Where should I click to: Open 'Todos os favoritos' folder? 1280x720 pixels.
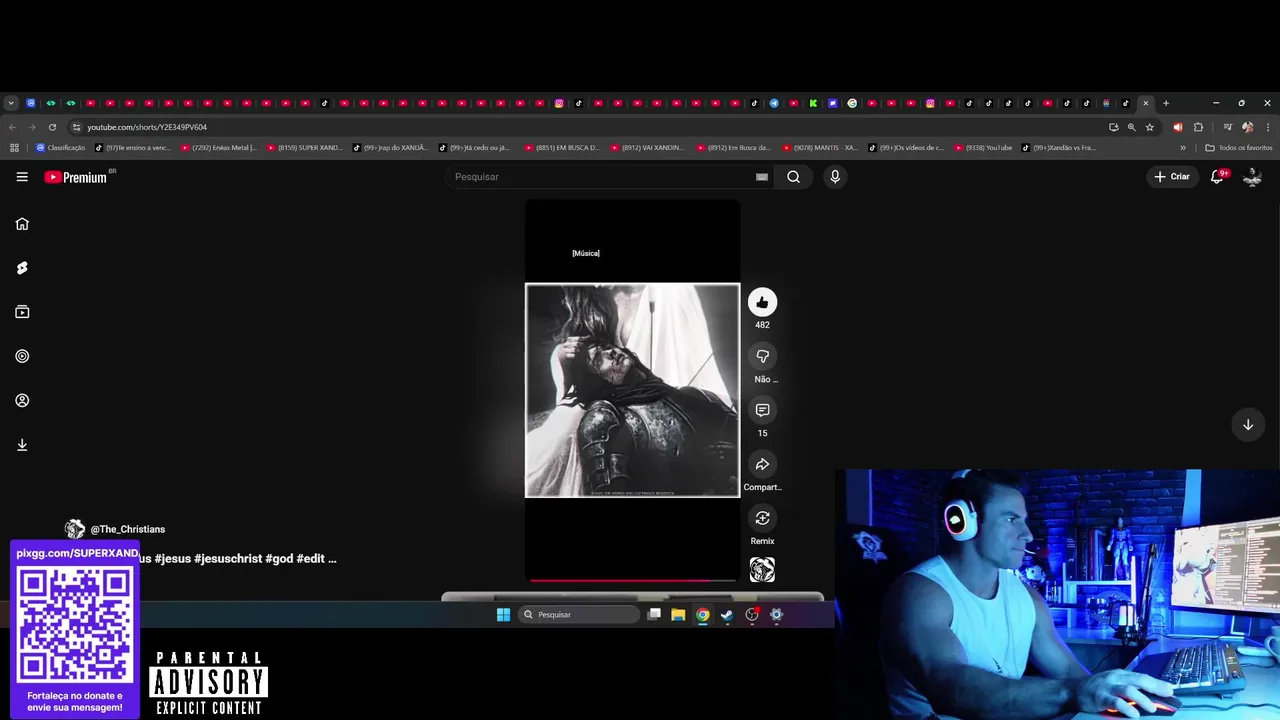tap(1239, 148)
